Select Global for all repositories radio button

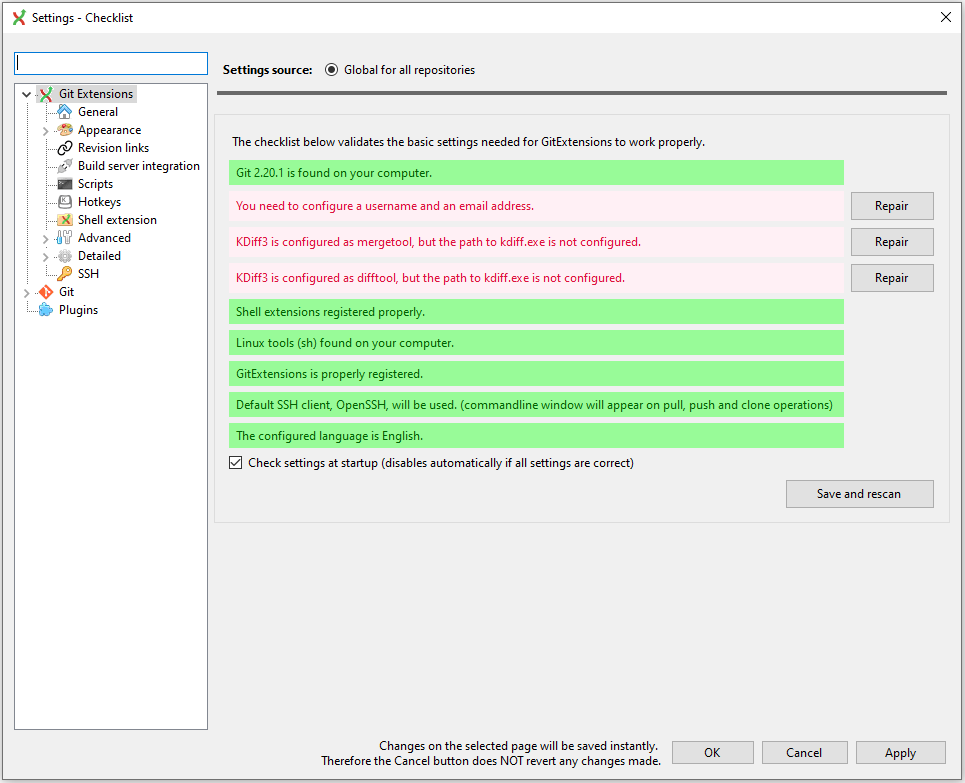[x=332, y=70]
